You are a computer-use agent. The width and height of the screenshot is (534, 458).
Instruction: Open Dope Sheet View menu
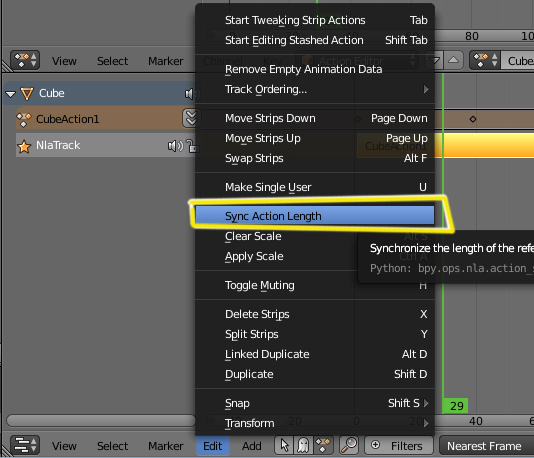64,61
